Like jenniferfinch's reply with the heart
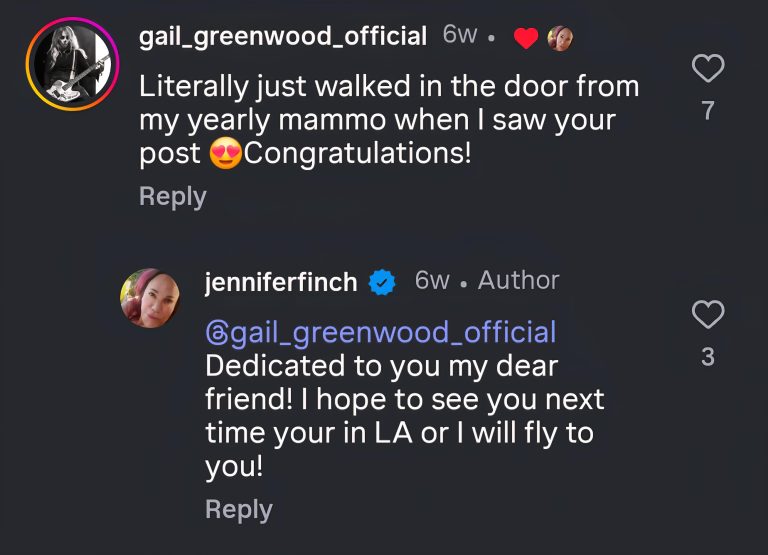This screenshot has width=768, height=555. click(x=708, y=315)
